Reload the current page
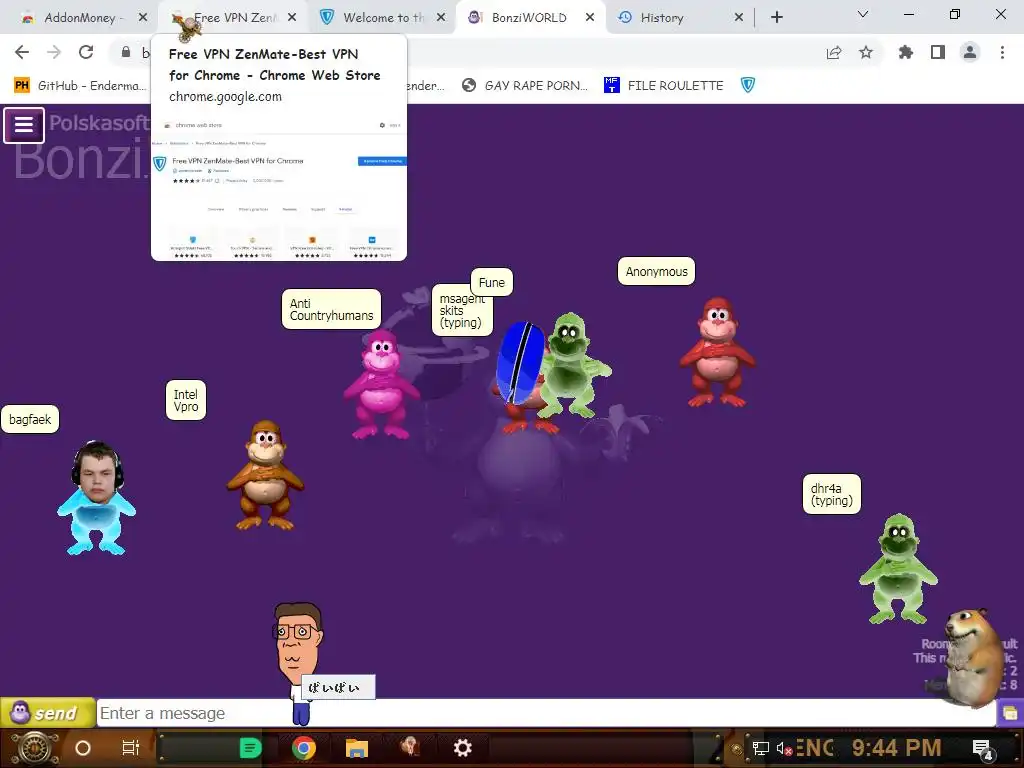The height and width of the screenshot is (768, 1024). point(86,52)
